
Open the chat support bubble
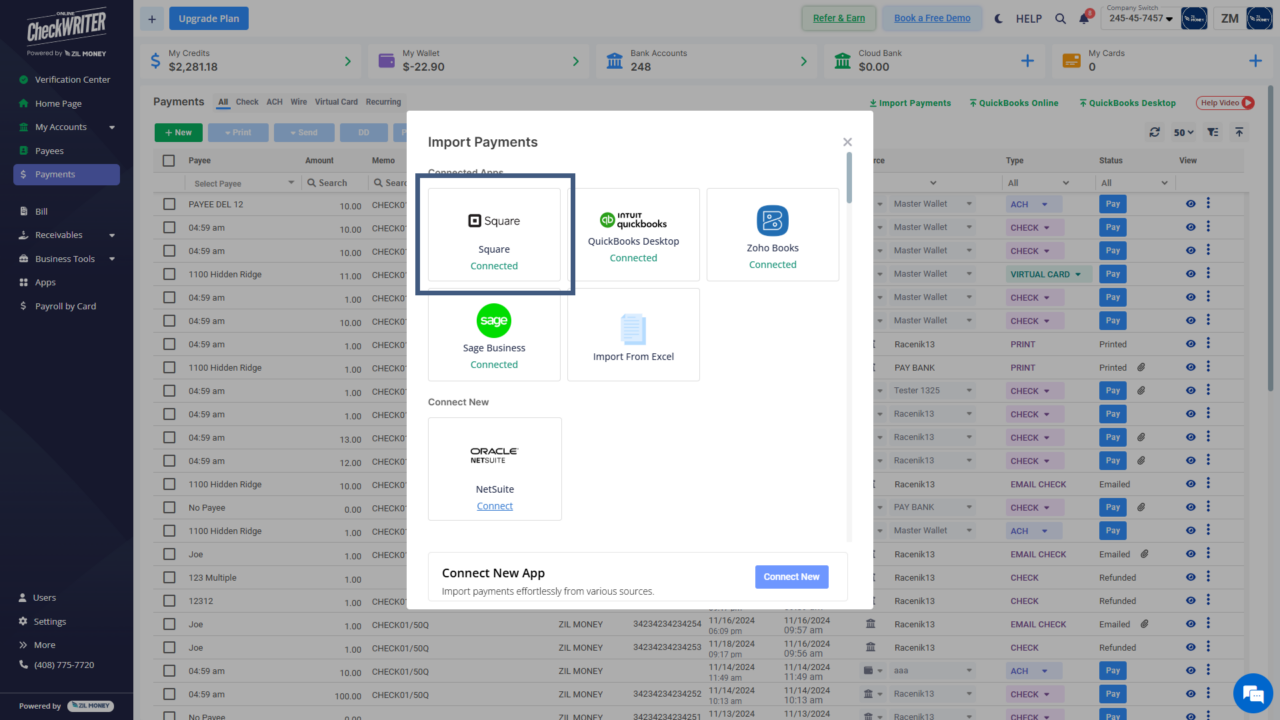(x=1253, y=693)
